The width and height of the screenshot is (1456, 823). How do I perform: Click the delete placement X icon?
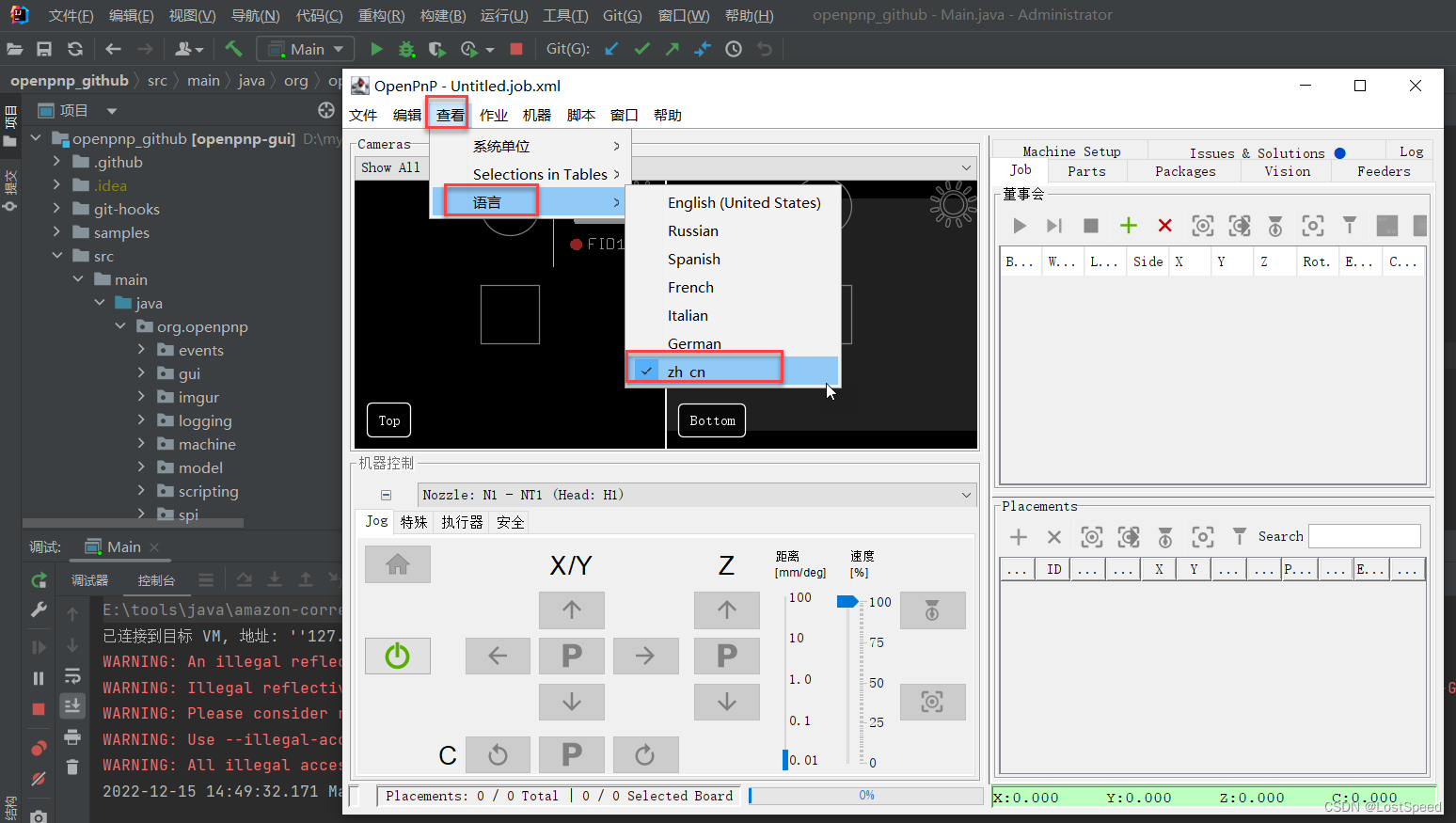(x=1054, y=537)
